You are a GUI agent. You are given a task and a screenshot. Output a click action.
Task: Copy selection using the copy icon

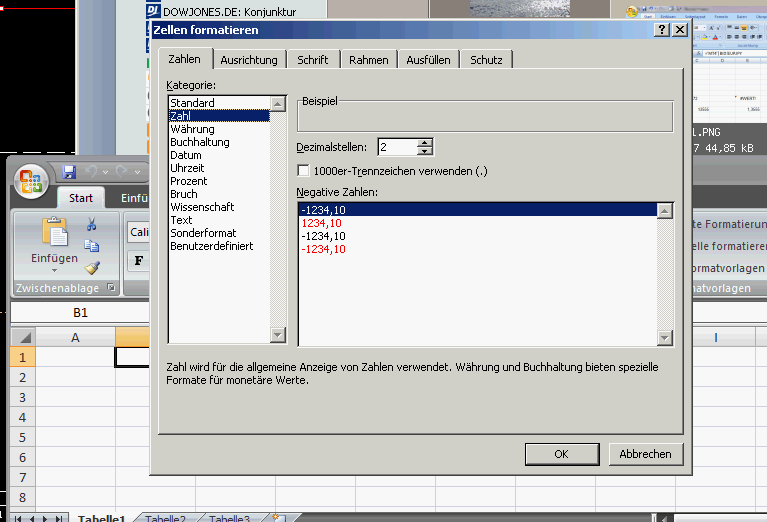[91, 246]
